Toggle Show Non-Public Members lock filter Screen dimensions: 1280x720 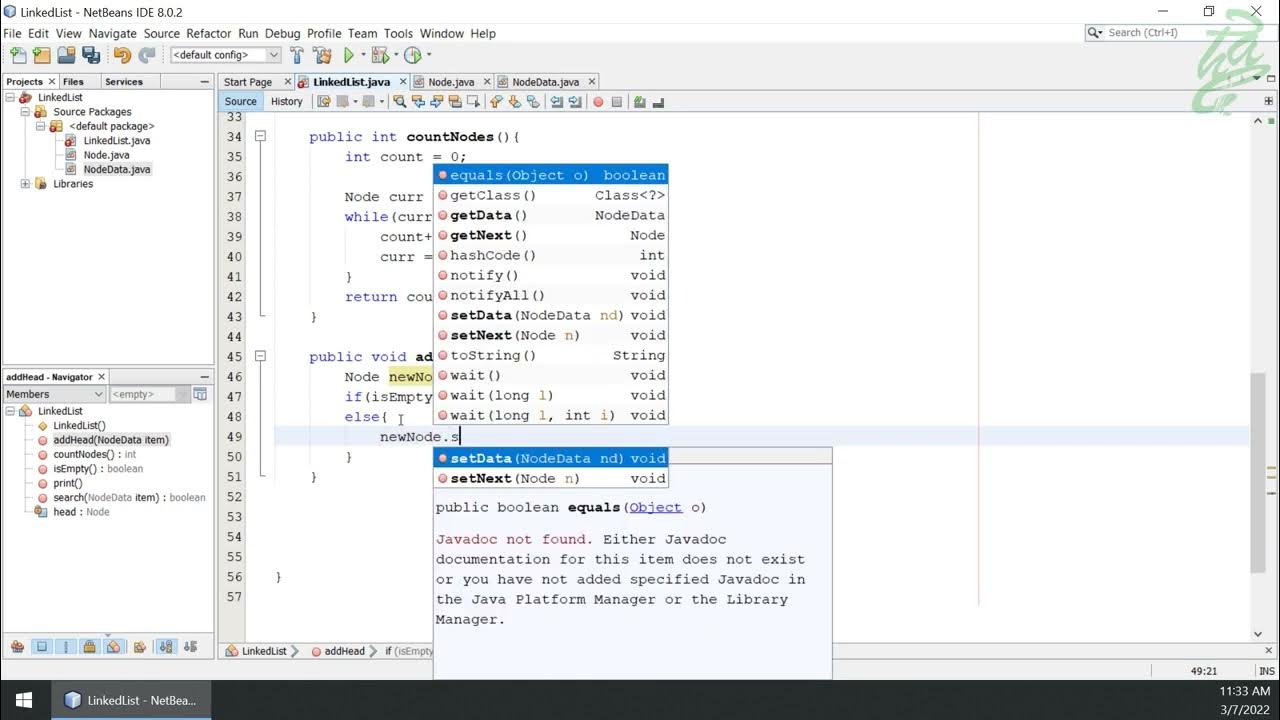point(89,647)
